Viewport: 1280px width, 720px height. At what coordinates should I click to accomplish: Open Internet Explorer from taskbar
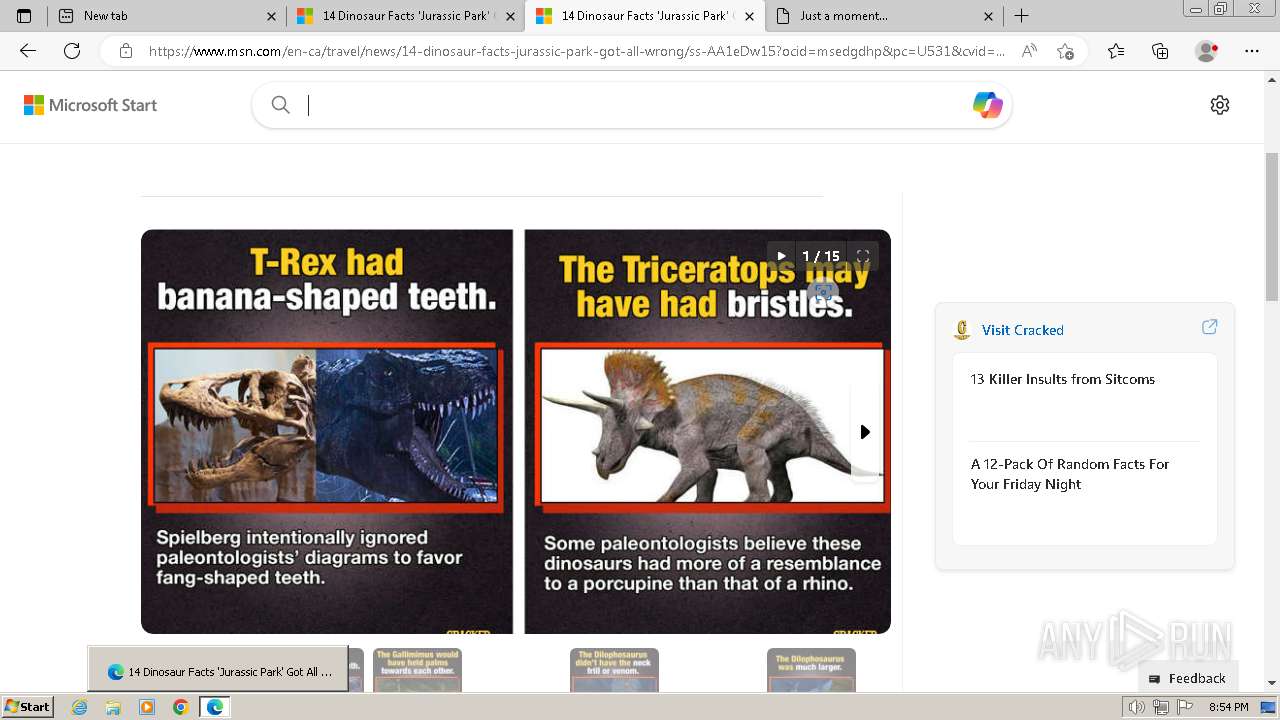(x=80, y=707)
